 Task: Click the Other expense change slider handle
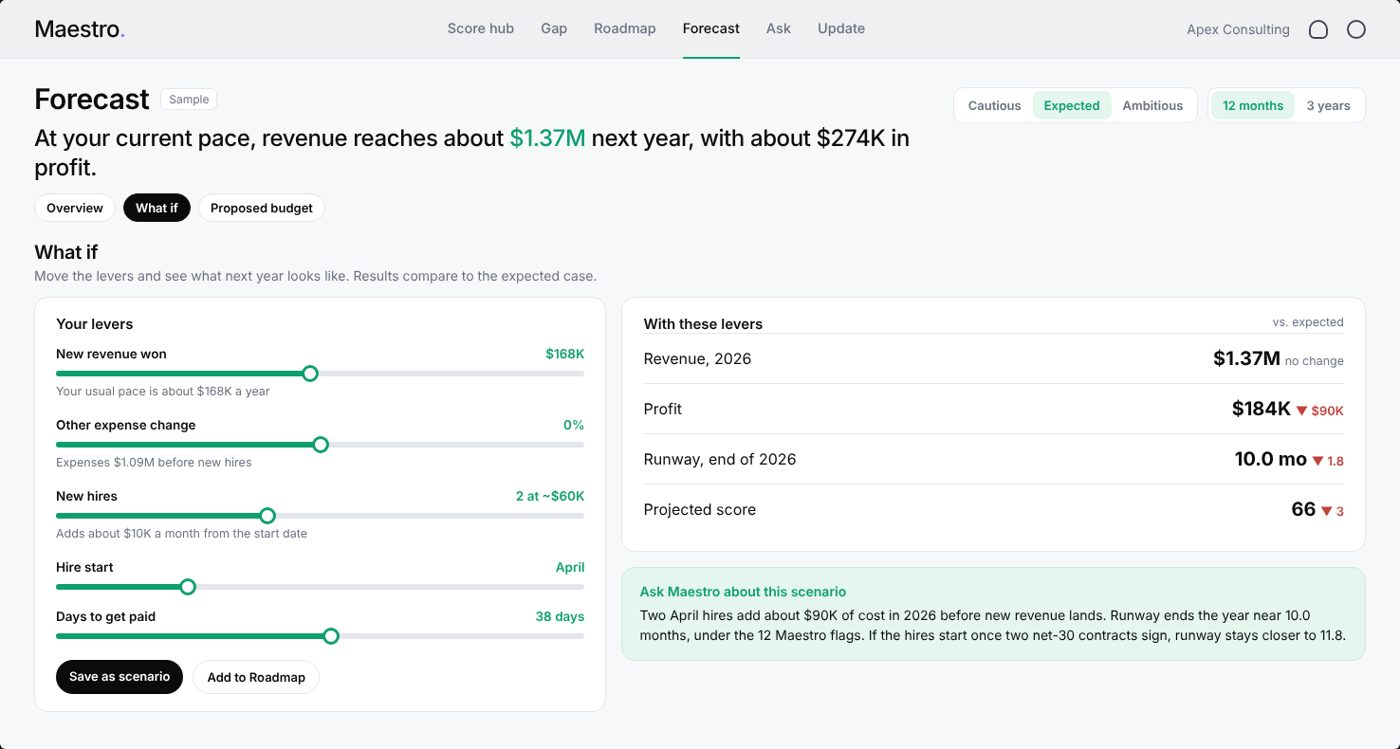(320, 444)
